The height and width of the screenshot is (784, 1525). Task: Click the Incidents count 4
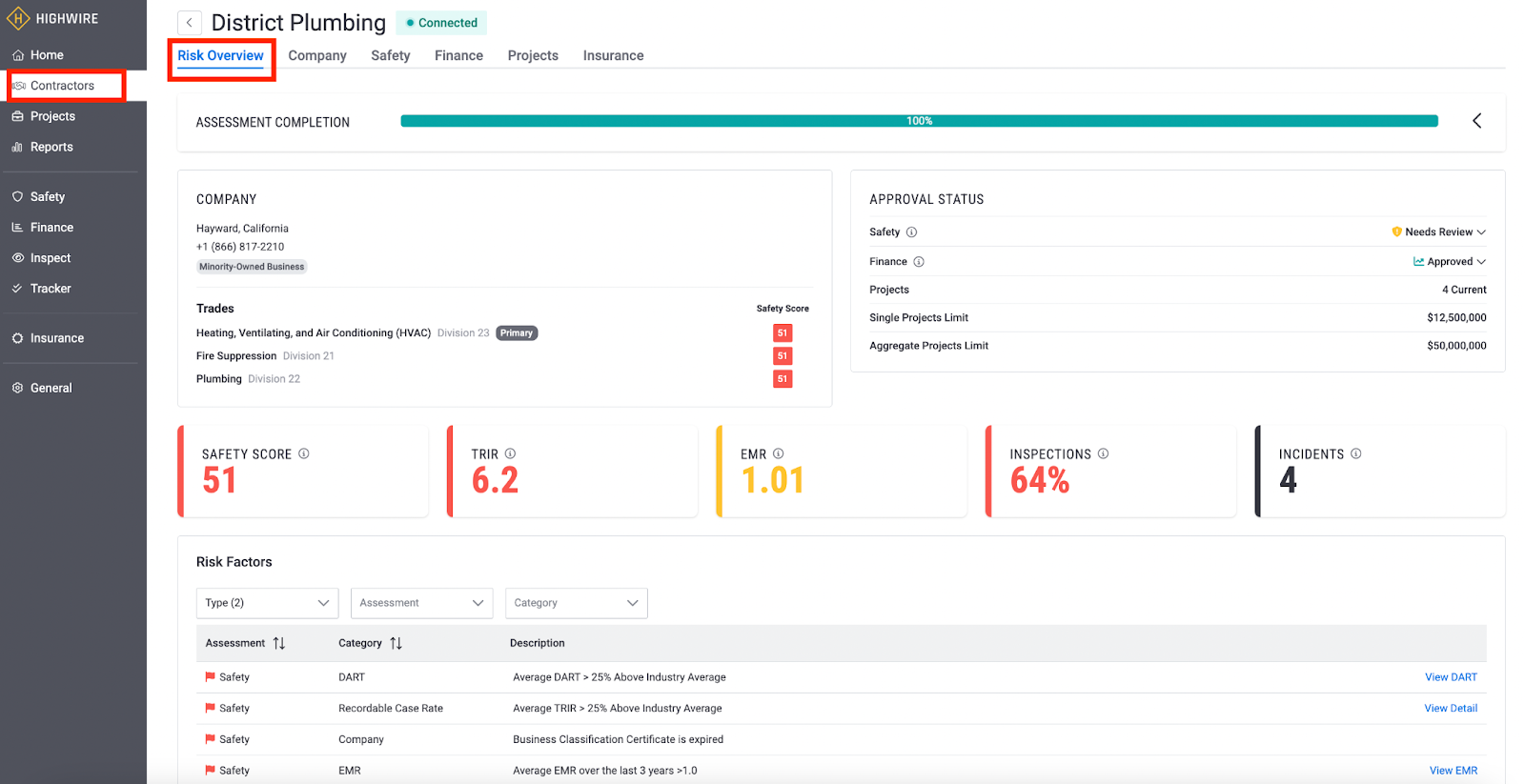pos(1288,481)
